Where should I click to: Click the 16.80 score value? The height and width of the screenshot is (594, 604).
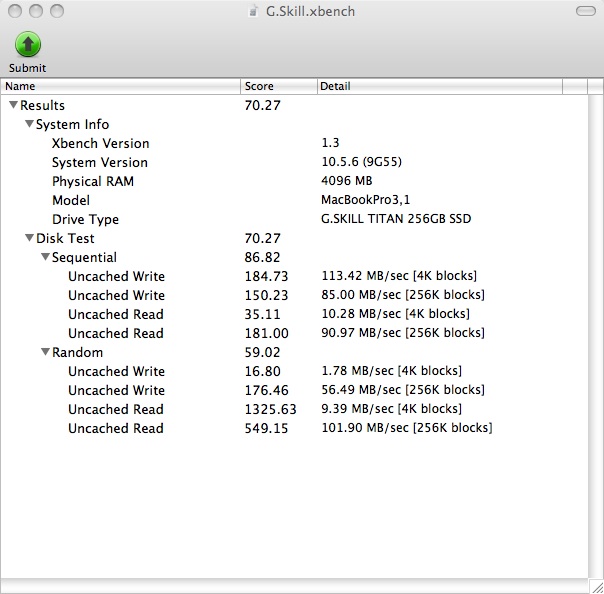(x=263, y=371)
